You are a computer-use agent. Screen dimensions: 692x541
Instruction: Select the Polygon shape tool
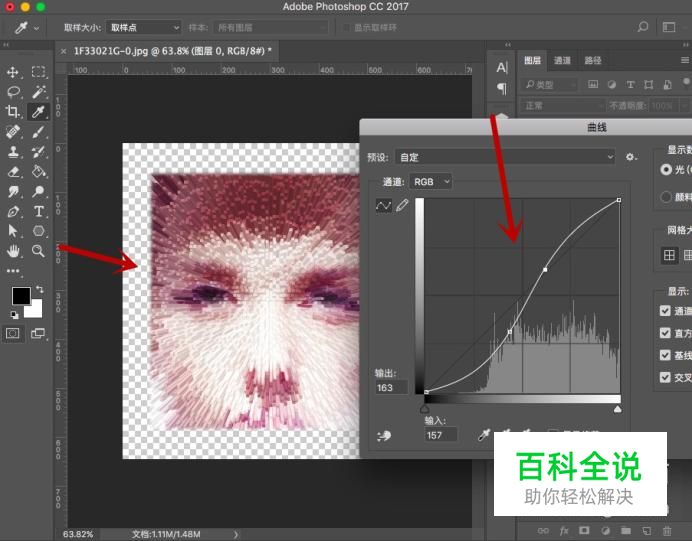tap(38, 231)
